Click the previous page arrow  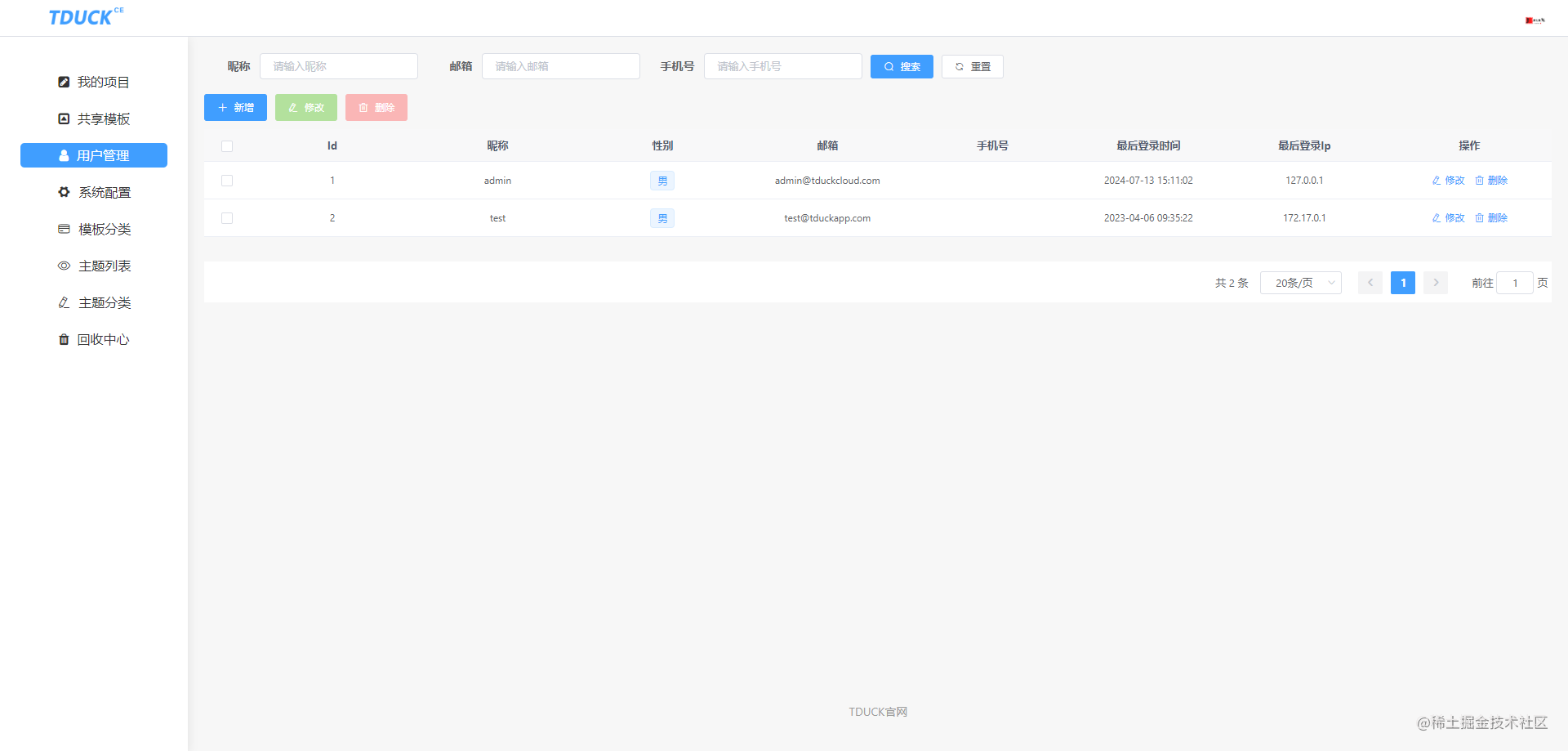tap(1370, 283)
